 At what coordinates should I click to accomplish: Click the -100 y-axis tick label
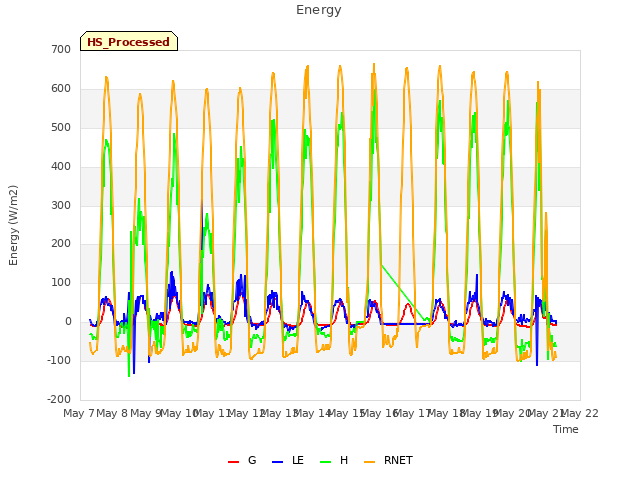[x=59, y=360]
